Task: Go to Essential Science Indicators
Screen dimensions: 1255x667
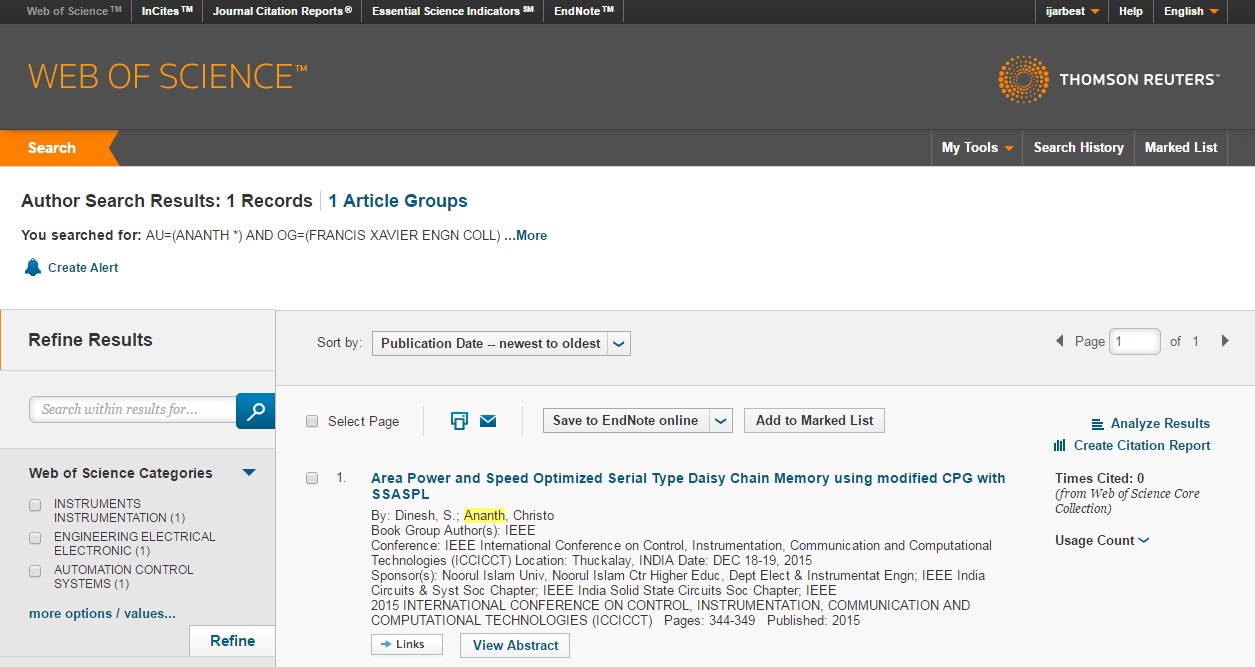Action: pos(452,11)
